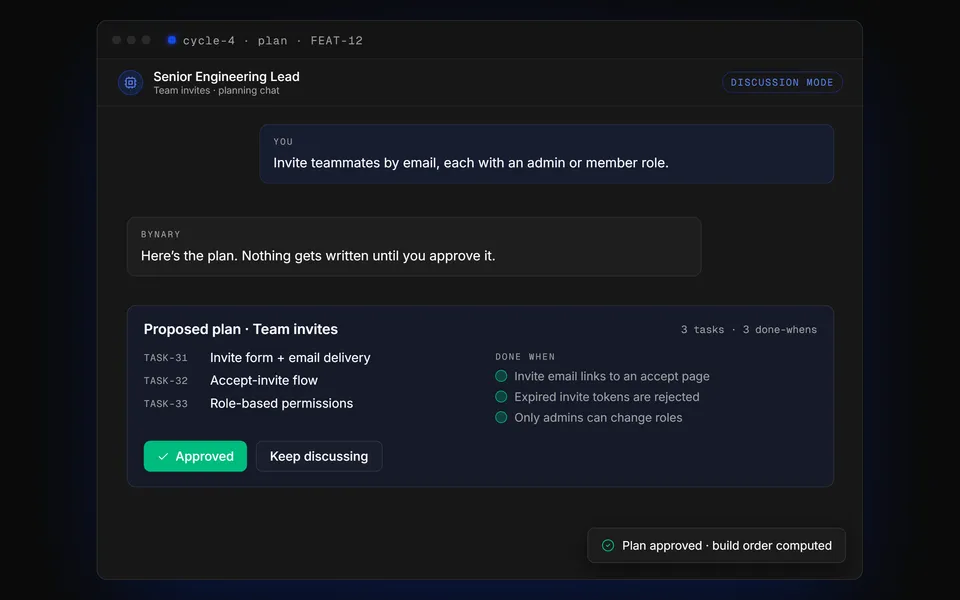Select TASK-31 Invite form + email delivery

pos(257,358)
